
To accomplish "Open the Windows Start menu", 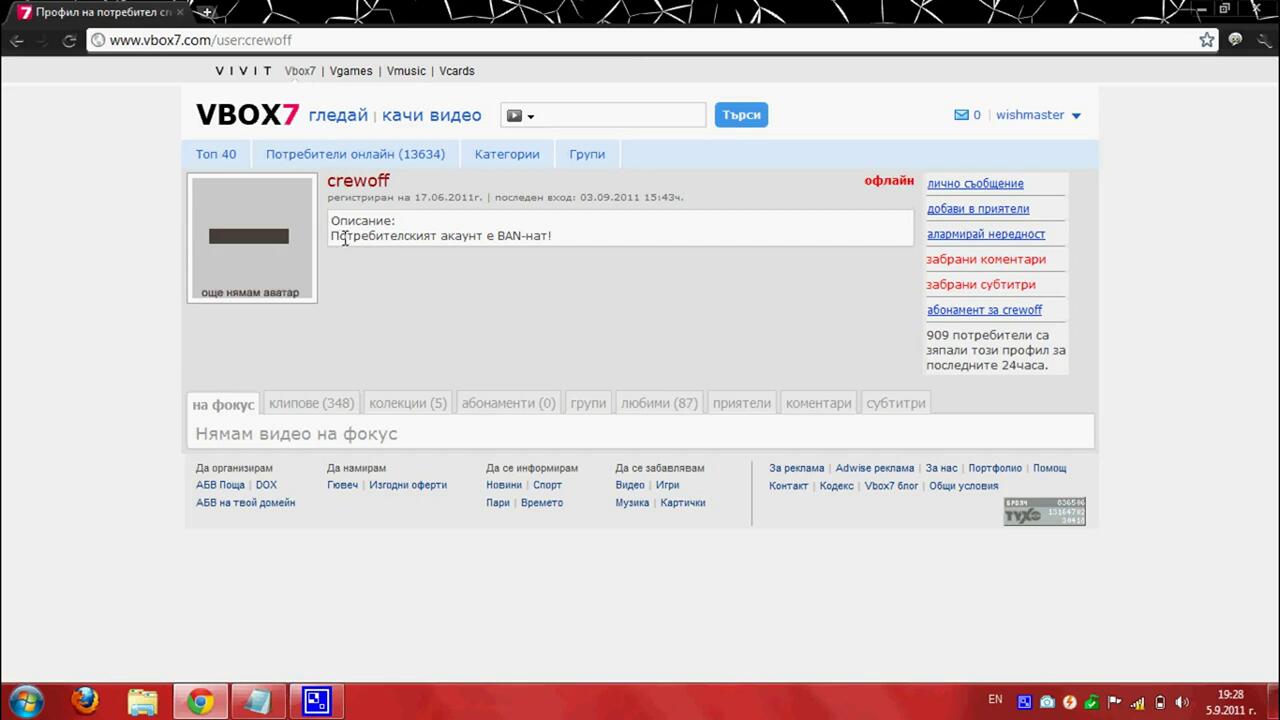I will pyautogui.click(x=26, y=701).
